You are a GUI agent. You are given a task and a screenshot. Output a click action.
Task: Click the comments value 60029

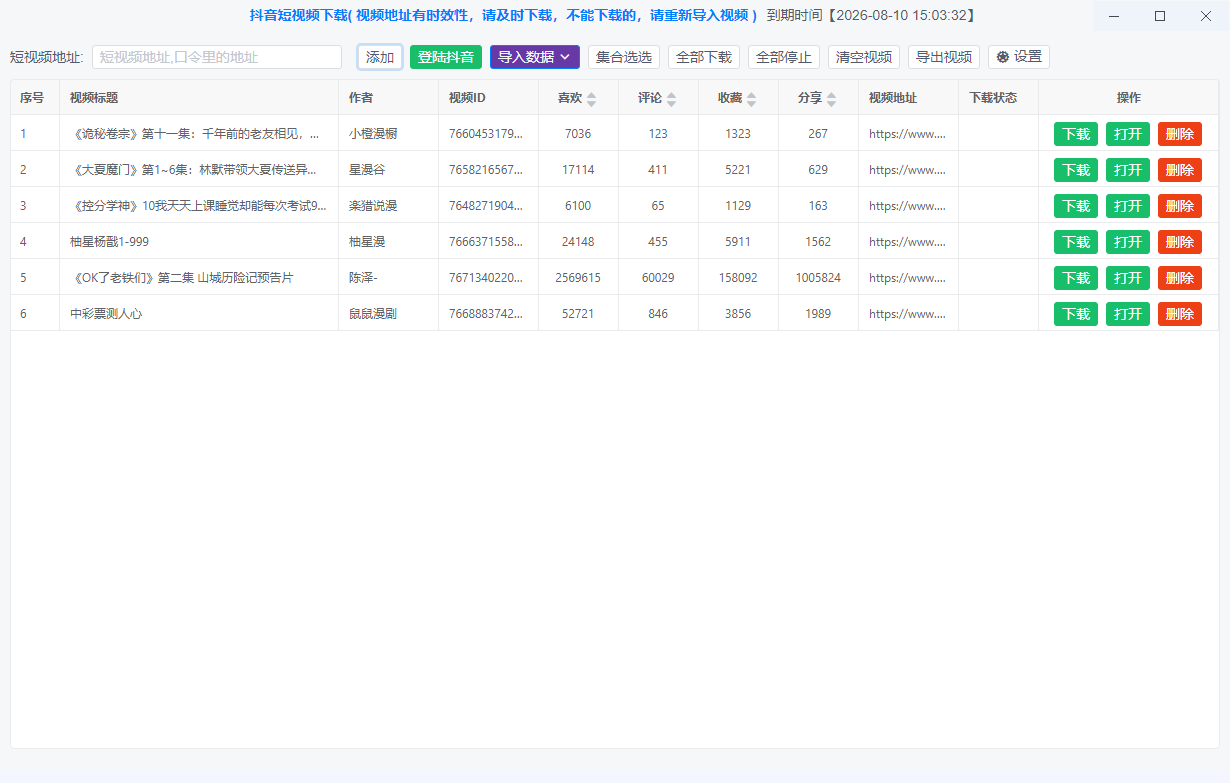(x=658, y=278)
